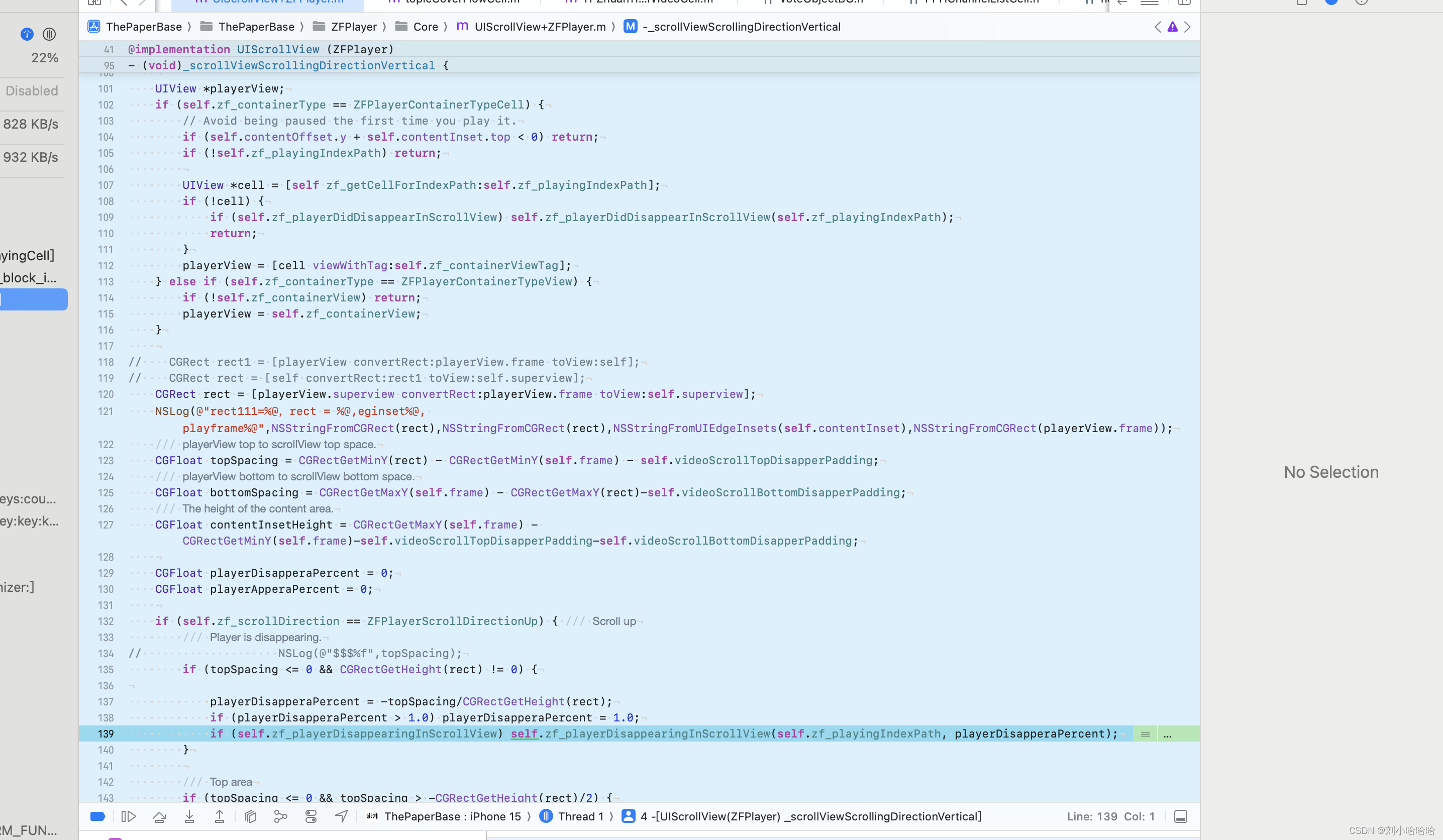The image size is (1443, 840).
Task: Click the warning triangle icon in breadcrumb
Action: tap(1173, 27)
